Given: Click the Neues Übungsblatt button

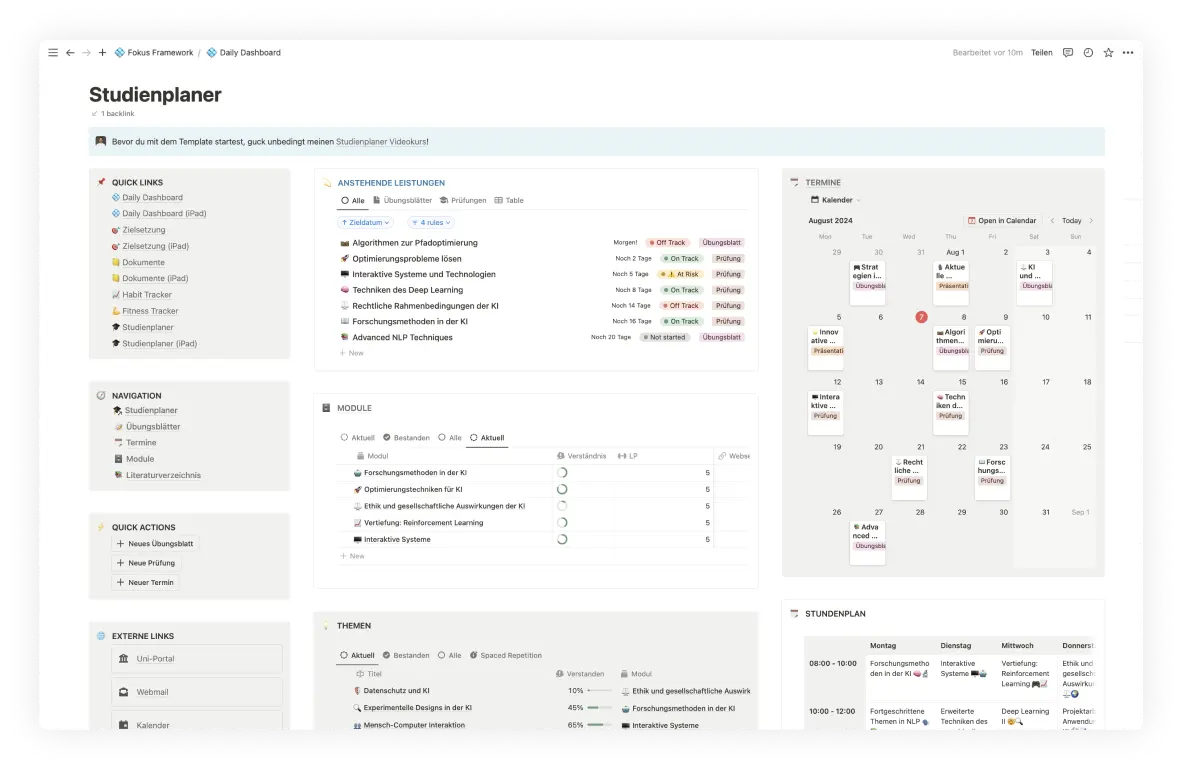Looking at the screenshot, I should click(x=155, y=544).
